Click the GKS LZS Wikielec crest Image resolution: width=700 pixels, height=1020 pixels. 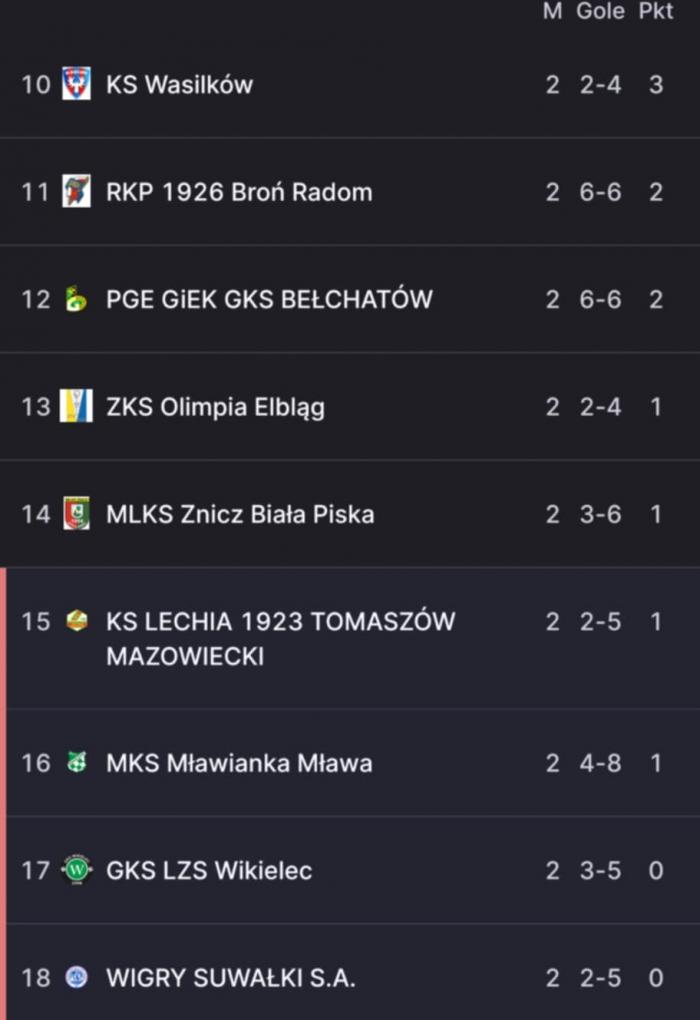pyautogui.click(x=76, y=870)
